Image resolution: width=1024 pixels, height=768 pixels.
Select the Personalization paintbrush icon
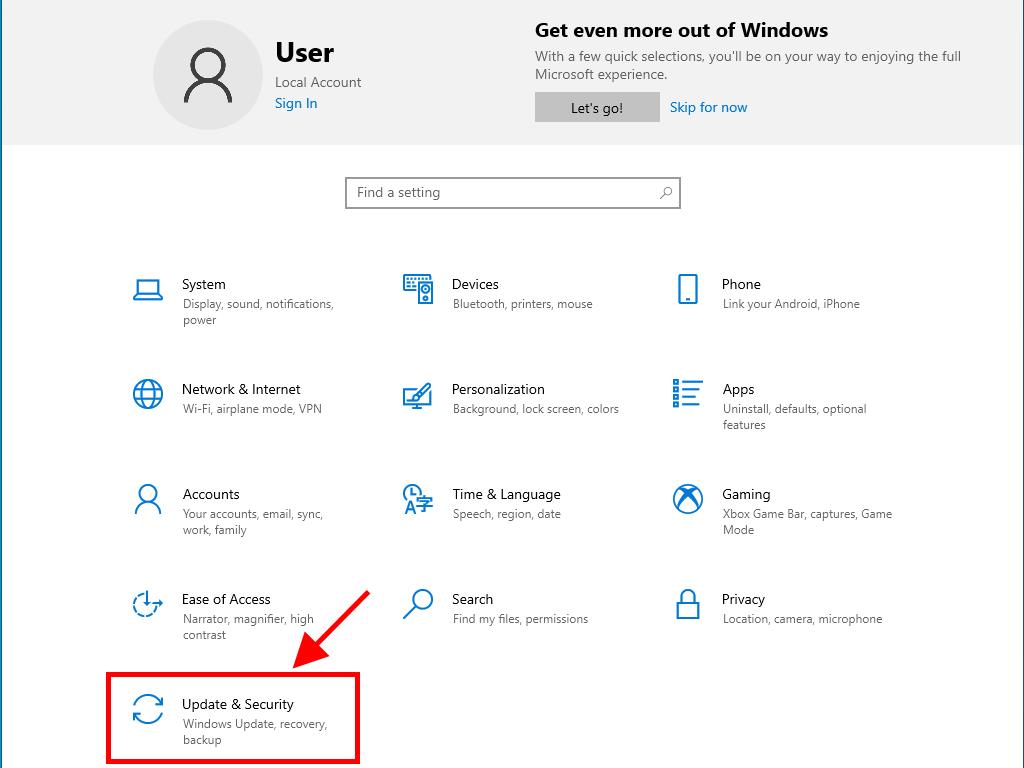(417, 394)
